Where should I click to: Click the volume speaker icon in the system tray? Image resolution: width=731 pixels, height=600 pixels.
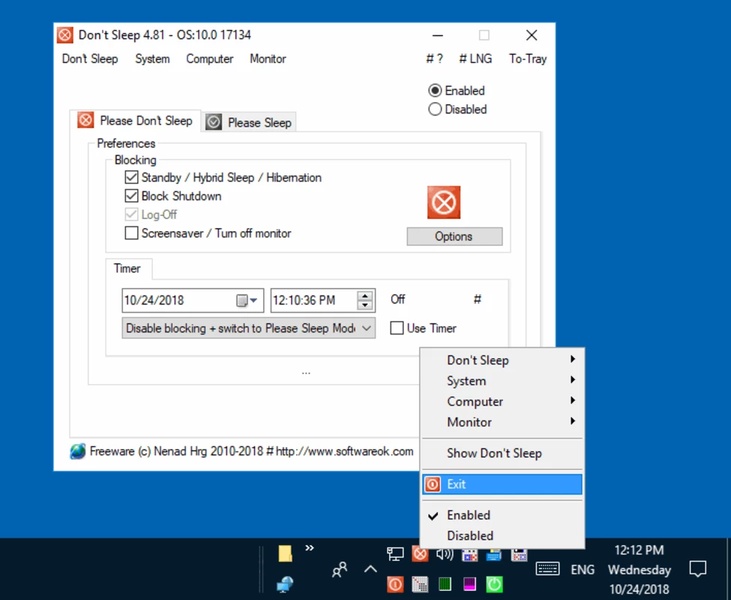[445, 554]
